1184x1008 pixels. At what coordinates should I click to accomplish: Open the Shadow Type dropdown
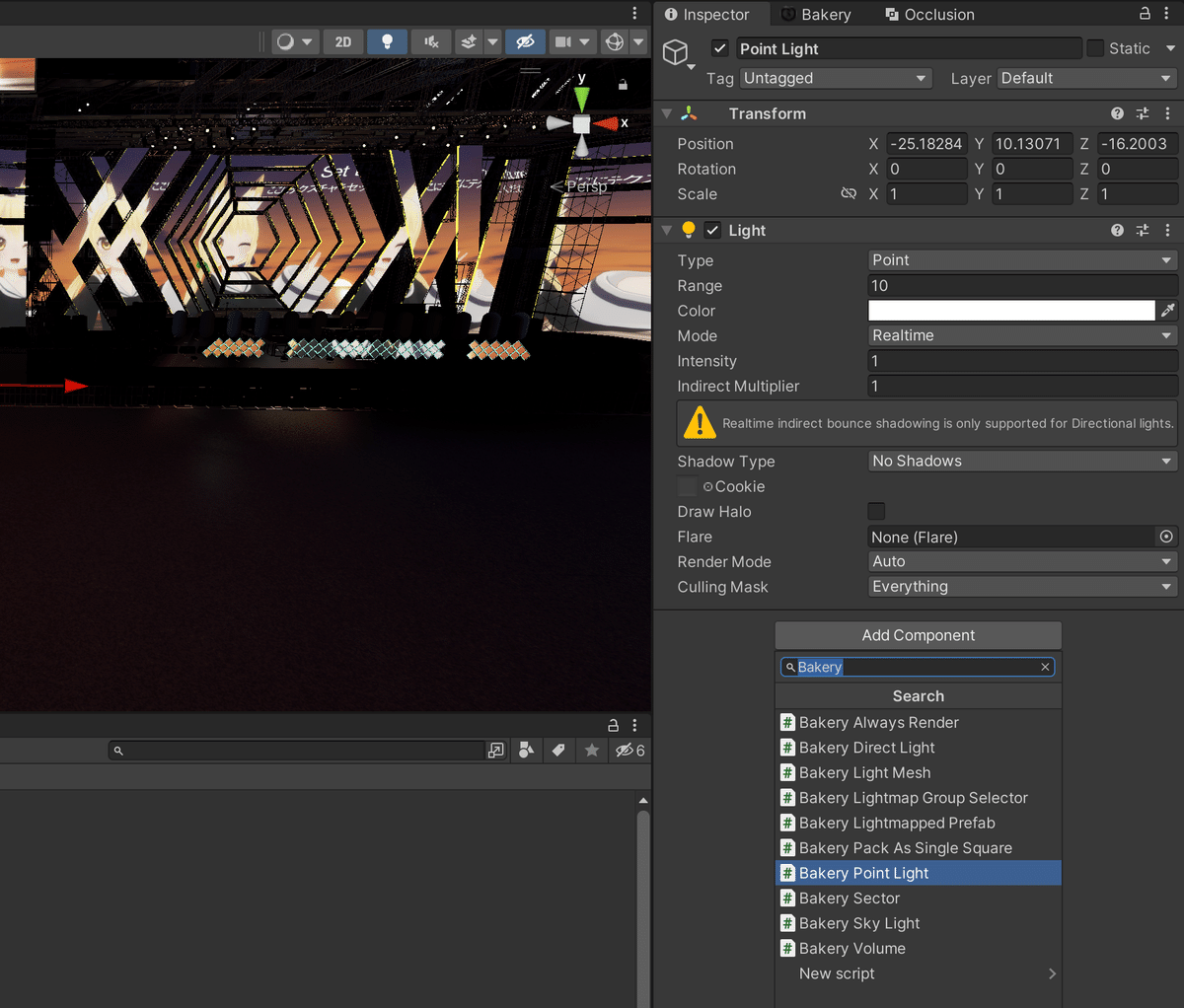coord(1022,461)
